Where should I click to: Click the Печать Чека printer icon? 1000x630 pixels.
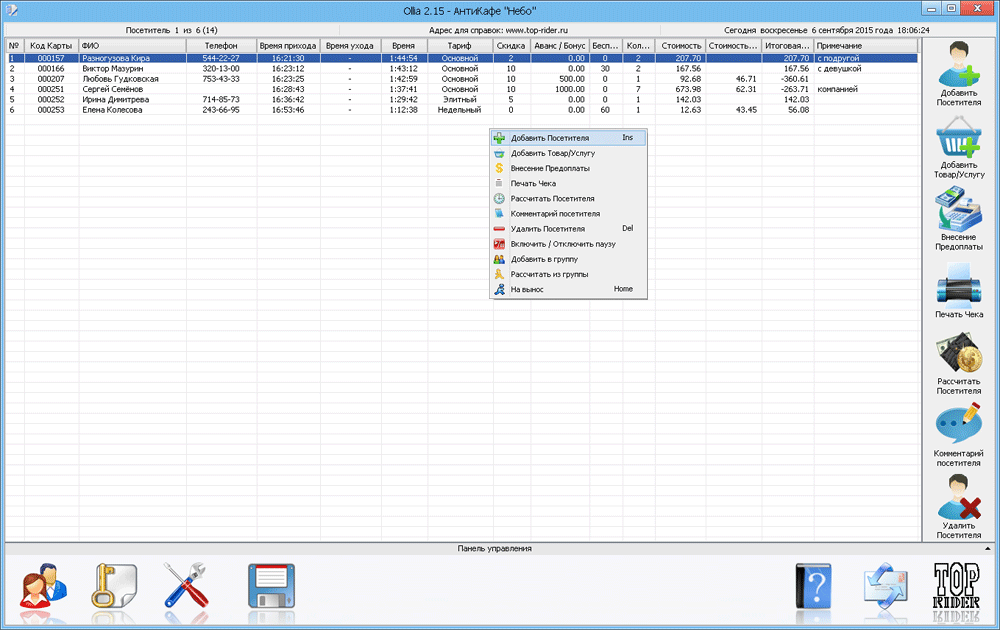pos(958,284)
